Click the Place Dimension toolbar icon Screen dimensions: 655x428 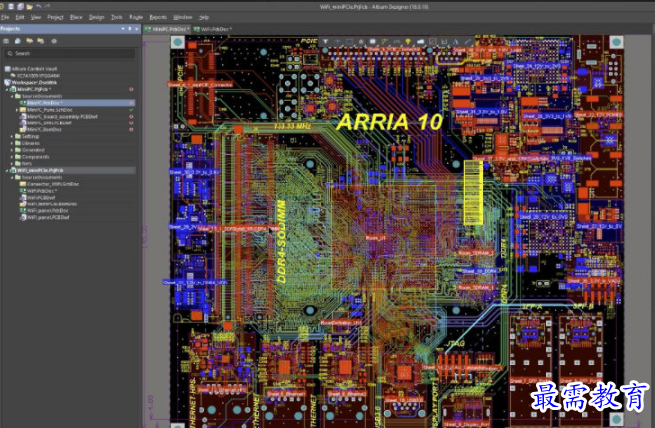tap(444, 41)
